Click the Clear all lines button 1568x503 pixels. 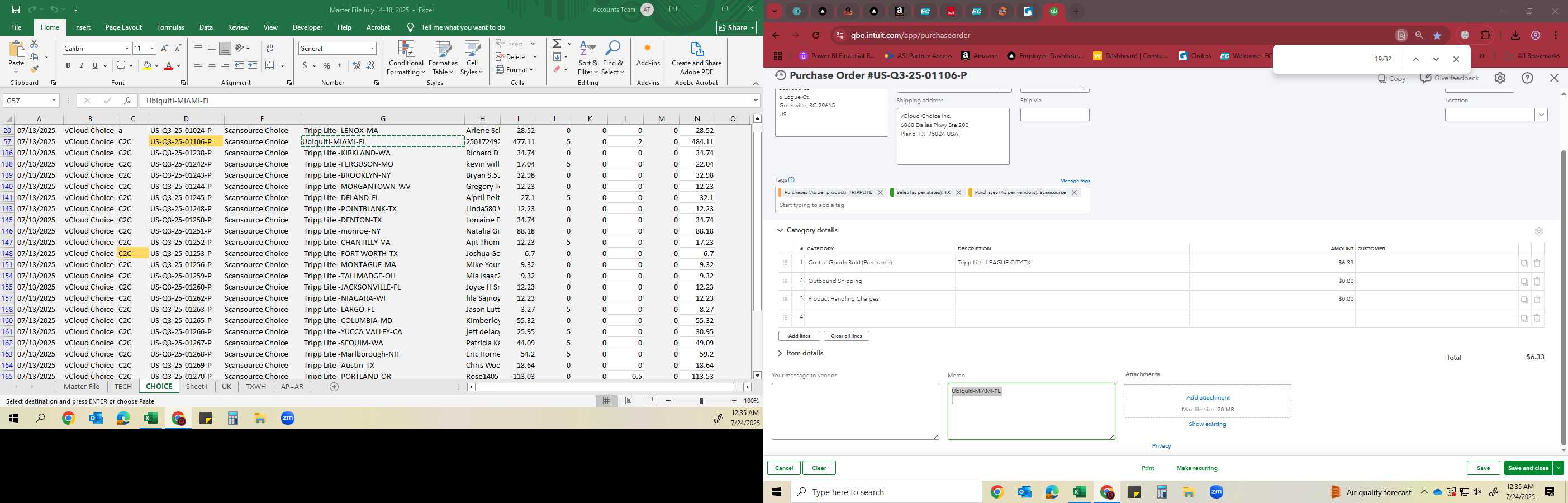[846, 336]
